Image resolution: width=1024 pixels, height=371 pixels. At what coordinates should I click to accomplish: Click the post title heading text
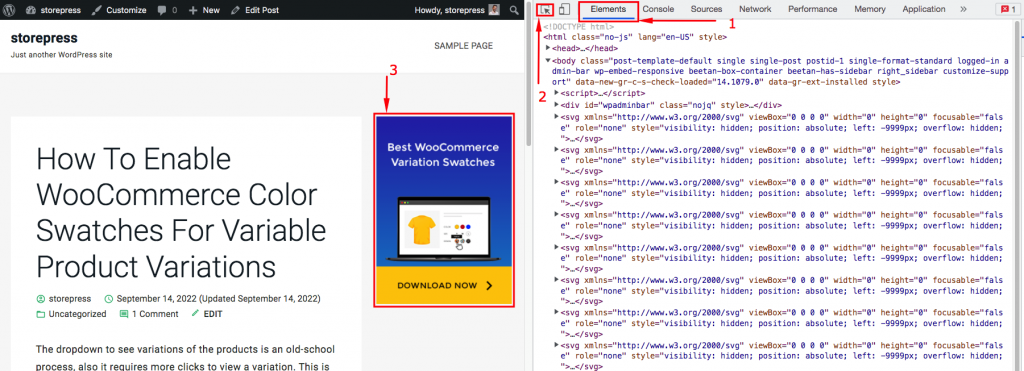(182, 212)
